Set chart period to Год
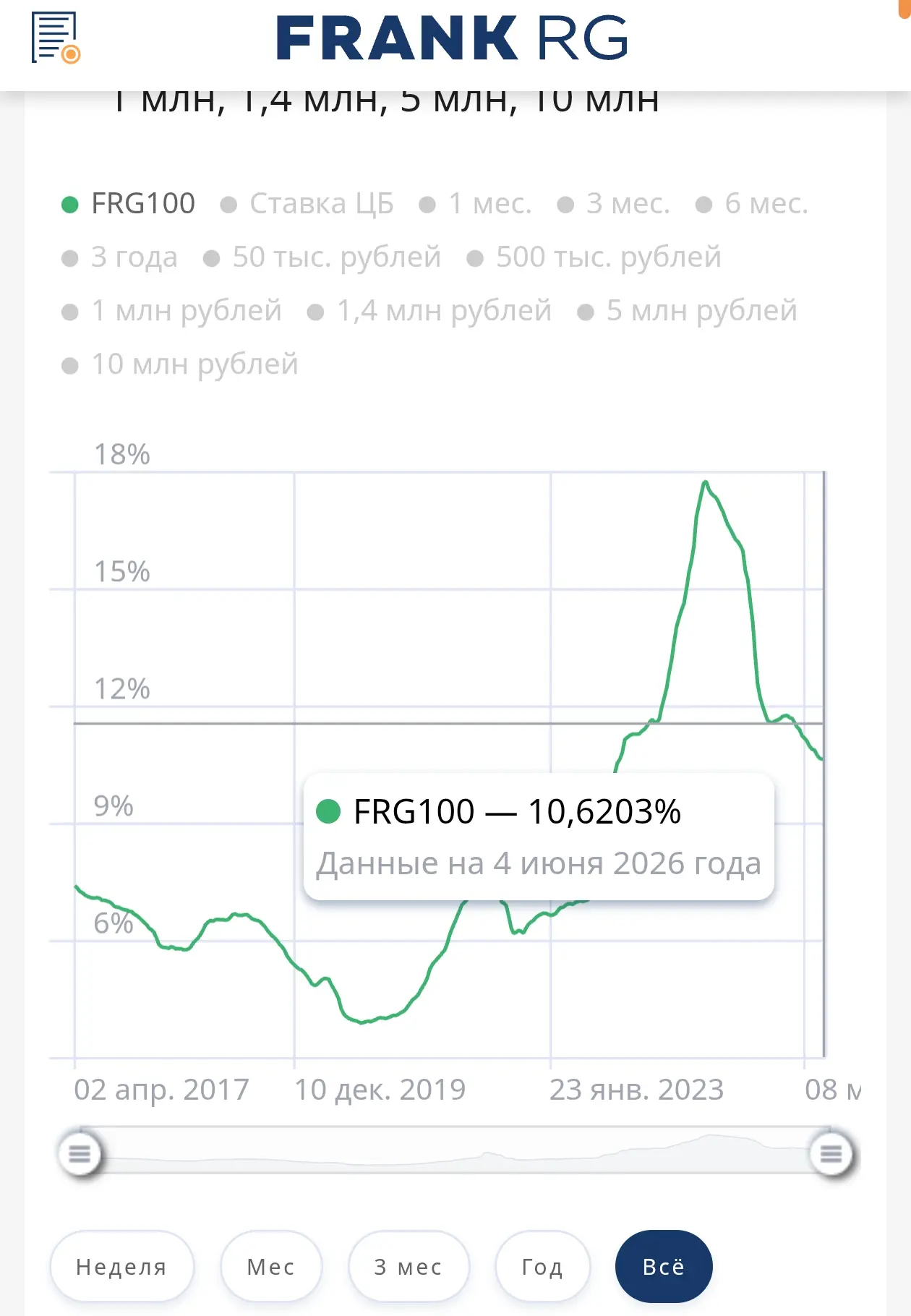Viewport: 911px width, 1316px height. coord(542,1267)
